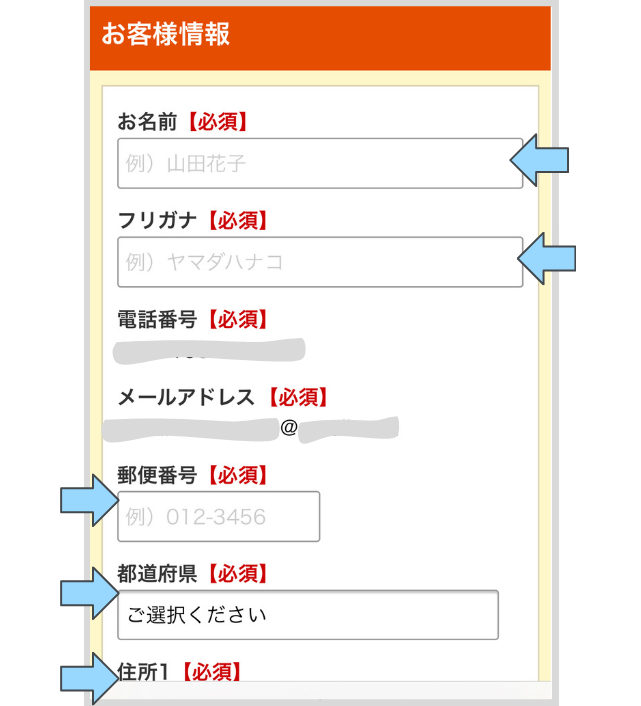Click the blue arrow beside フリガナ field
The height and width of the screenshot is (706, 641).
[x=546, y=259]
